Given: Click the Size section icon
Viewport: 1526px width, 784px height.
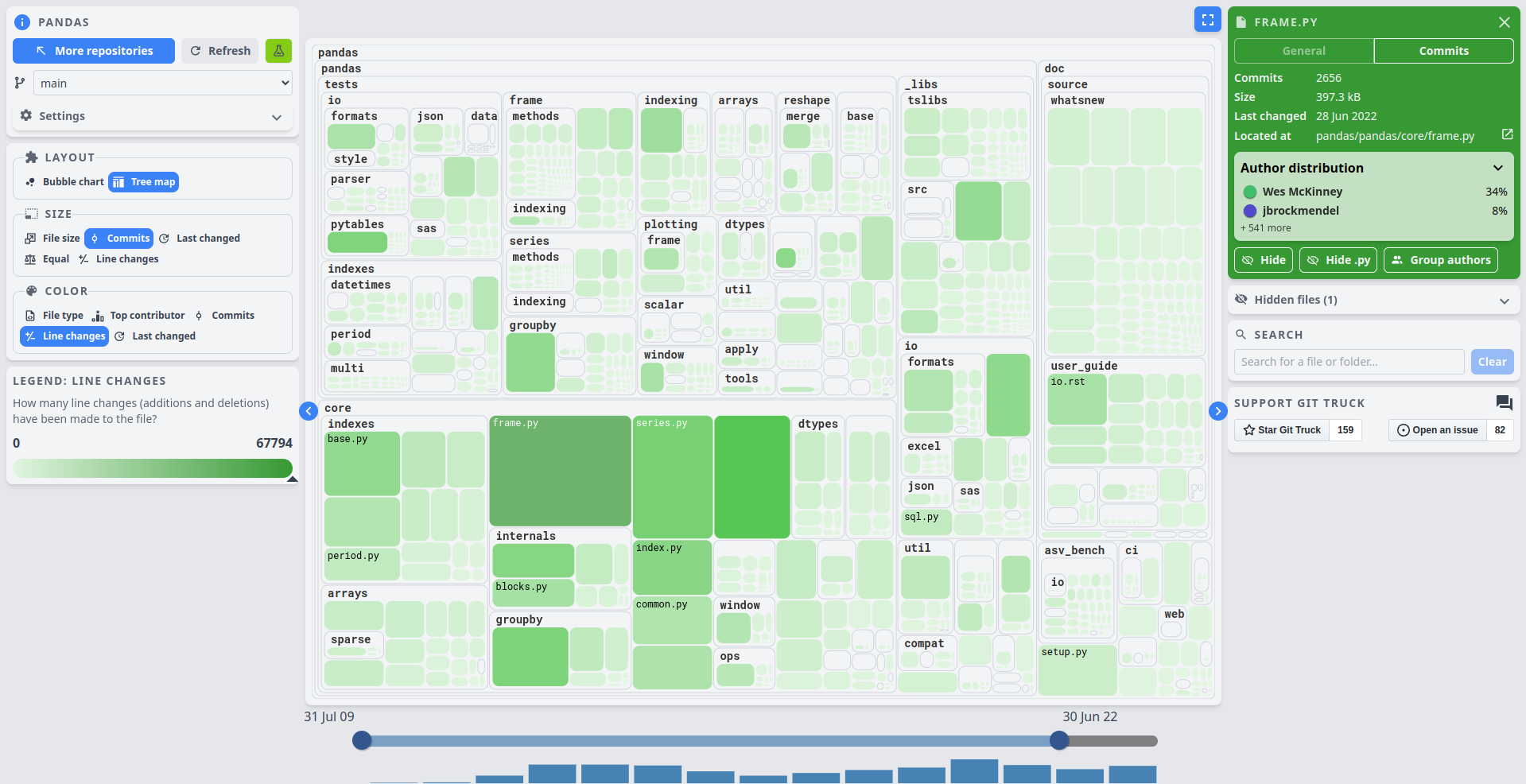Looking at the screenshot, I should [x=32, y=214].
